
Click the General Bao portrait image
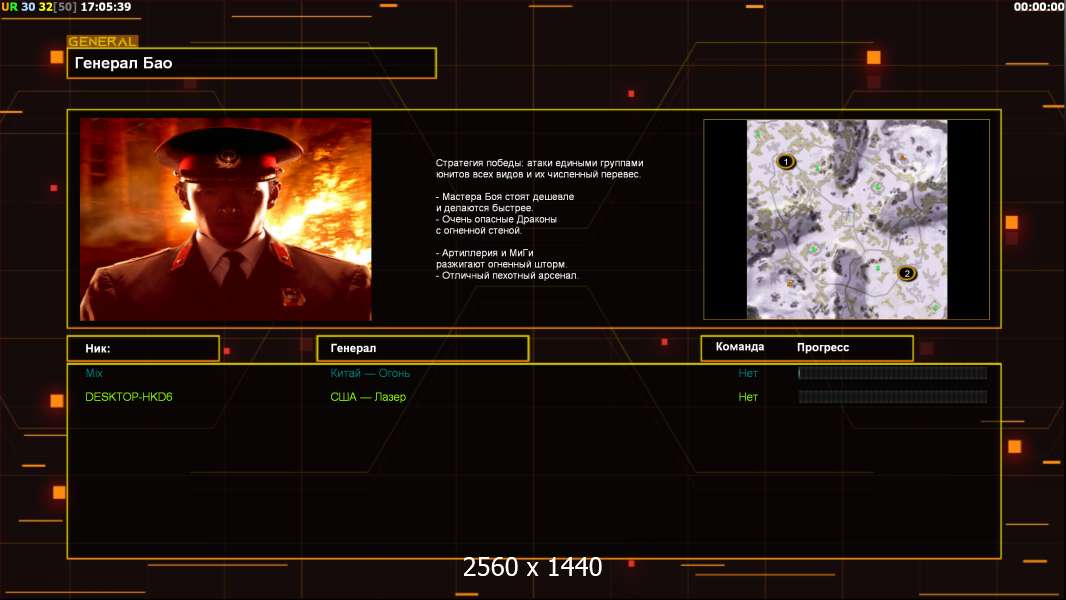tap(225, 219)
